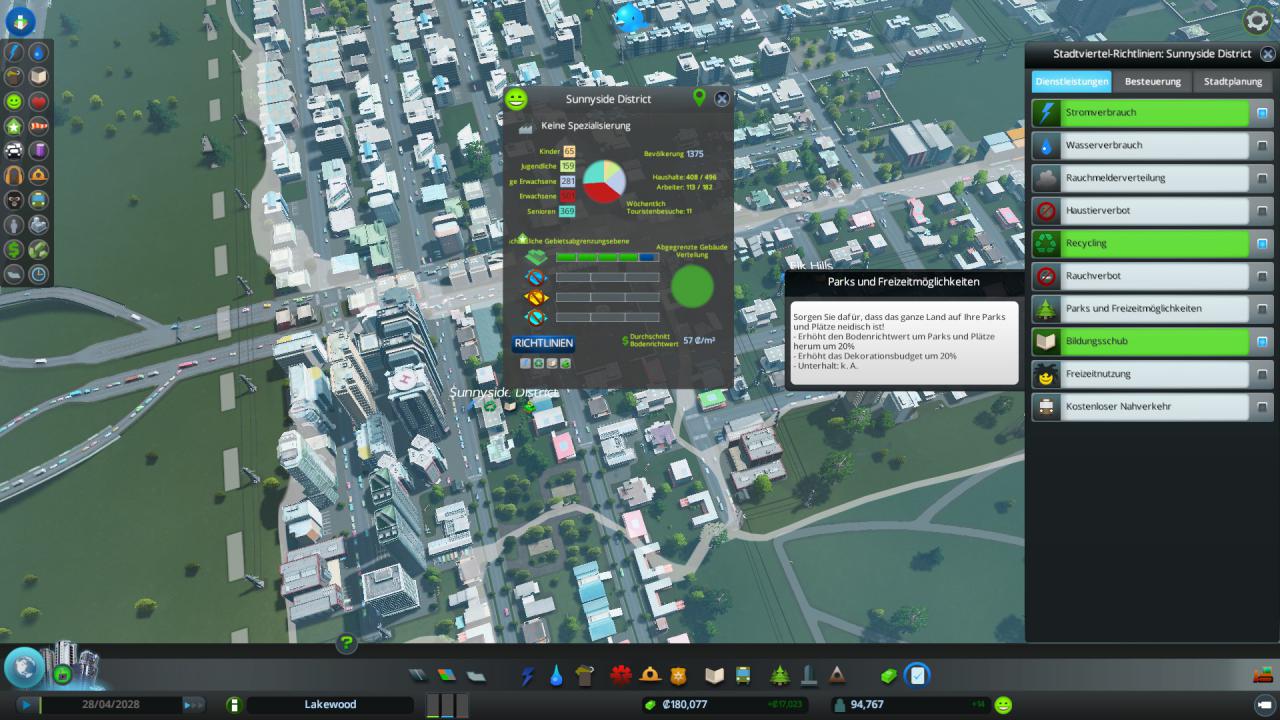Activate the bulldozer tool
This screenshot has width=1280, height=720.
pos(1264,676)
